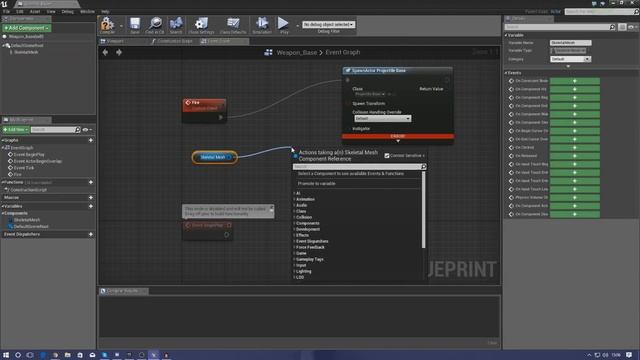Open the Add New dropdown in My Blueprint
Screen dimensions: 640x360
(16, 129)
